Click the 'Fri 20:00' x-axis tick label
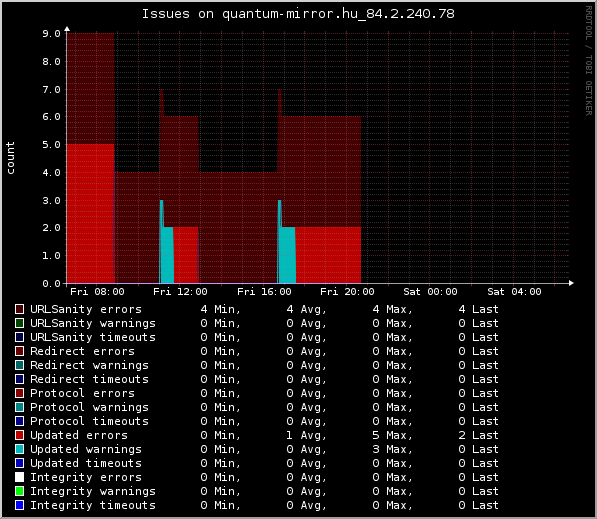 347,292
